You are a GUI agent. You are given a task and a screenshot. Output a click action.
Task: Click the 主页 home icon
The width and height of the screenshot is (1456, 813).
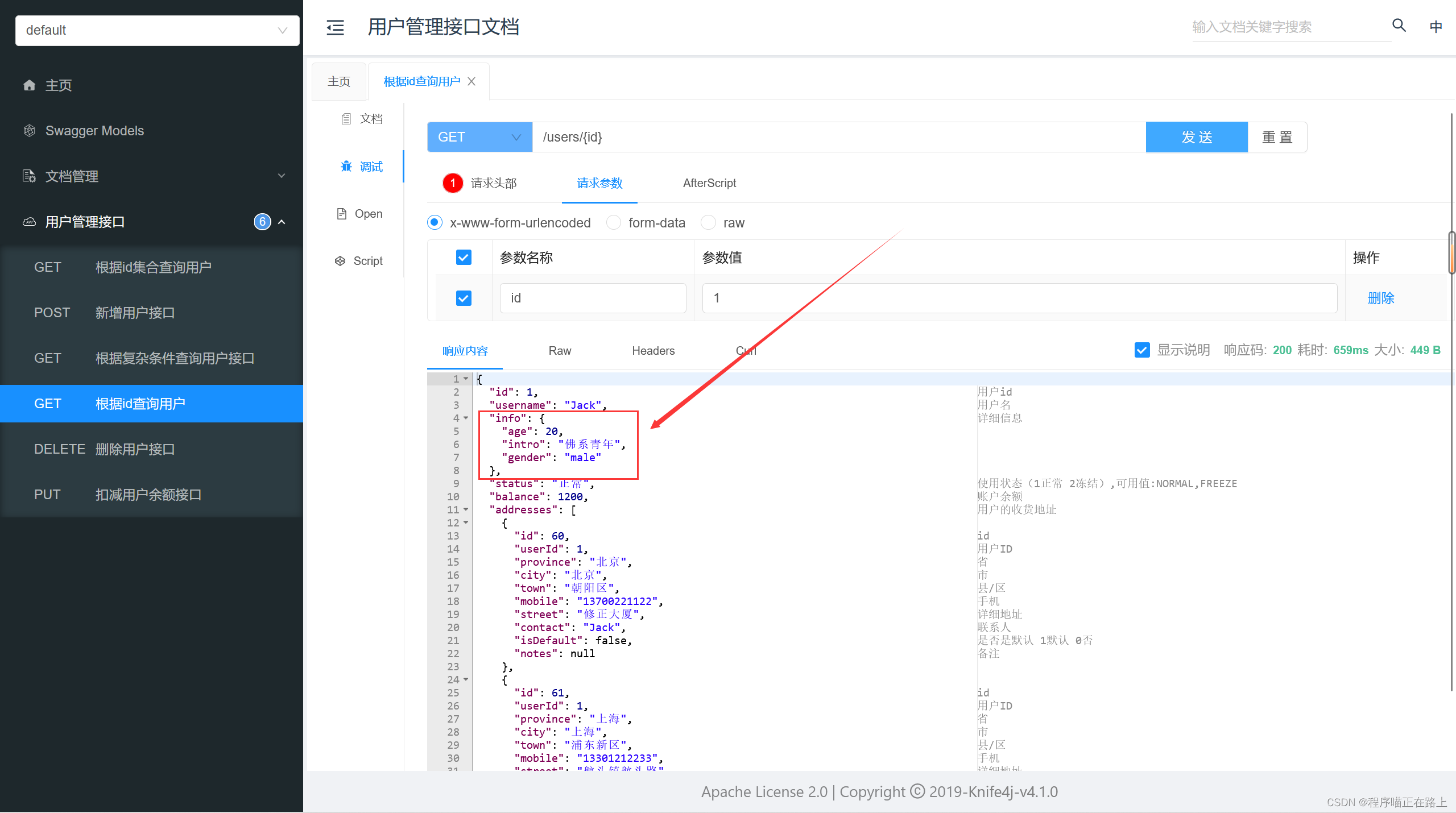point(29,85)
